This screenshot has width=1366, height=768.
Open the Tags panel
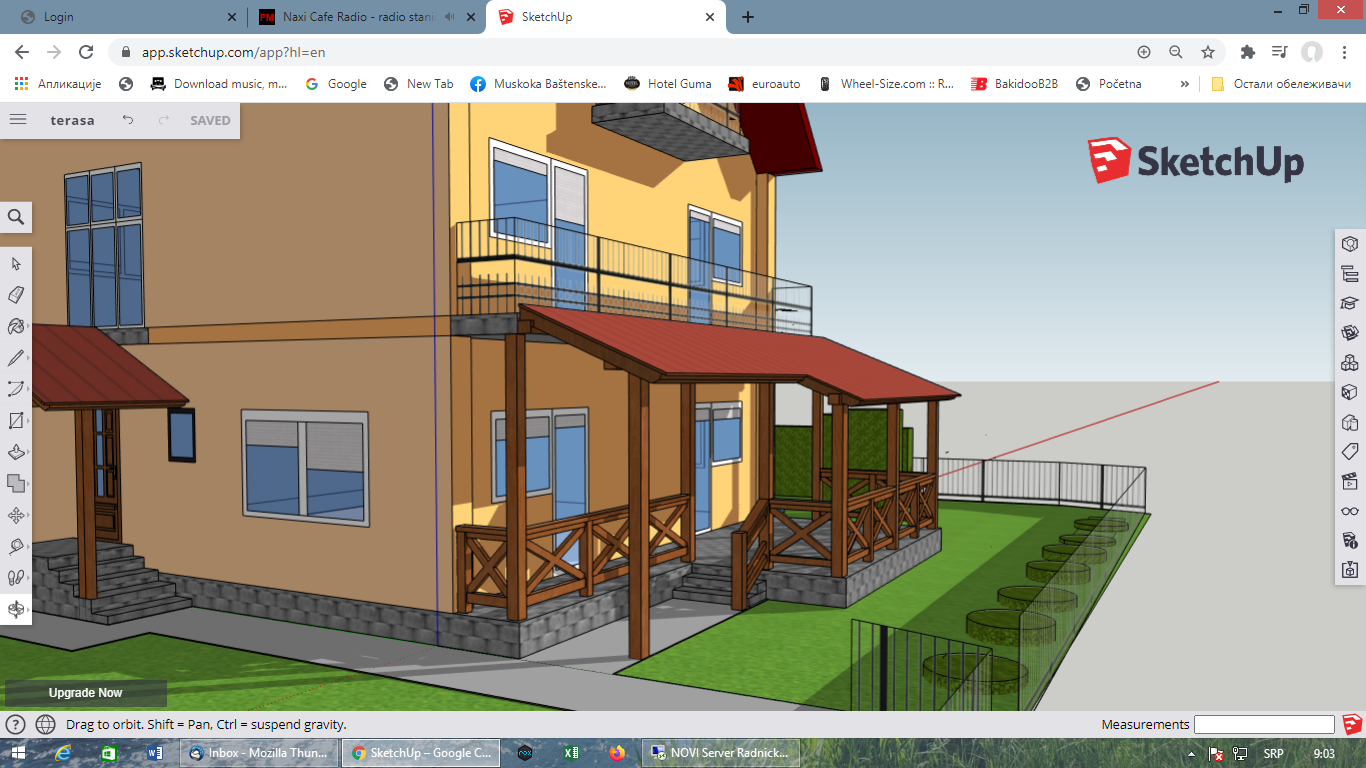pyautogui.click(x=1350, y=452)
